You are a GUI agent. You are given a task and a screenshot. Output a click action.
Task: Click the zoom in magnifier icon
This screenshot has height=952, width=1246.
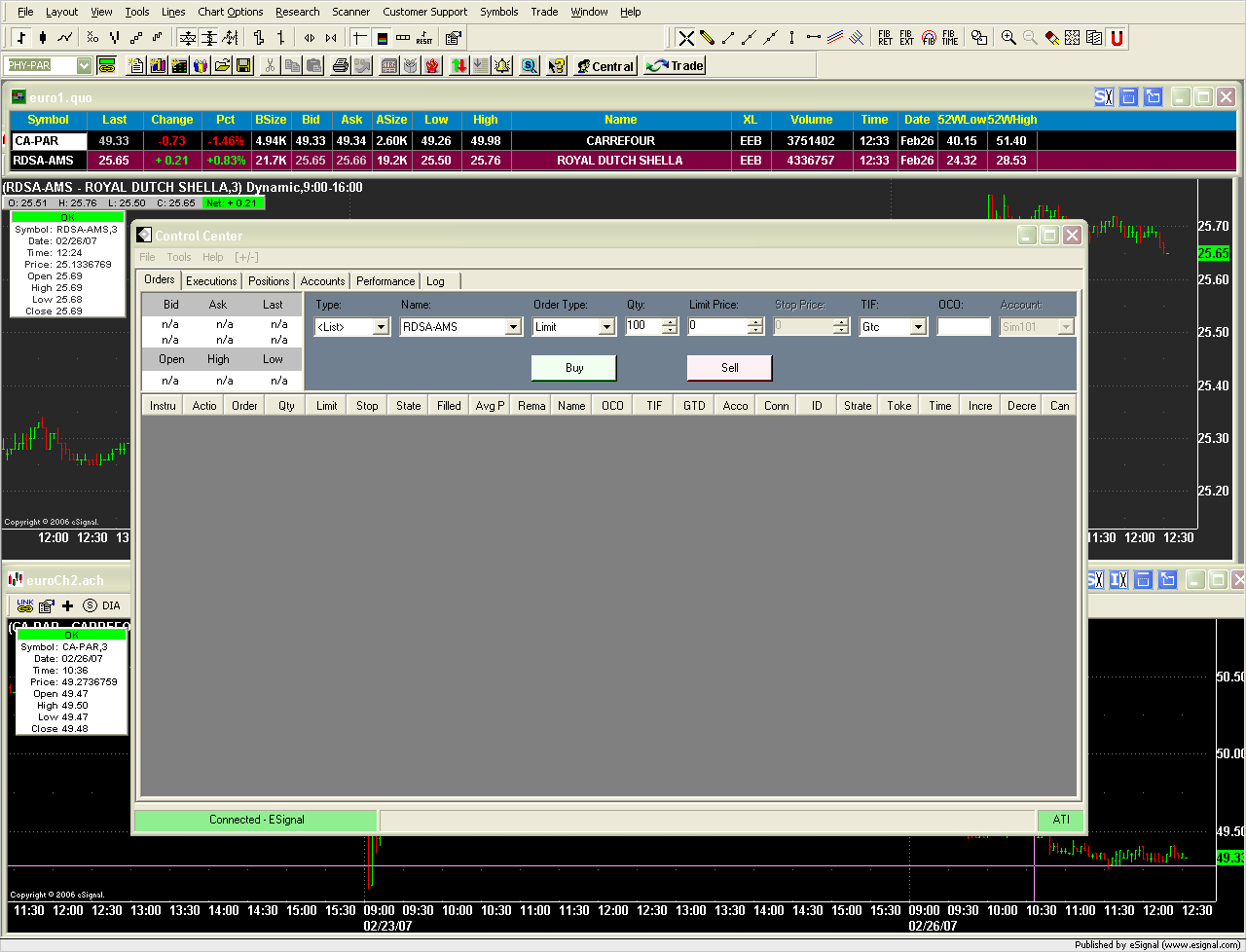(1008, 38)
